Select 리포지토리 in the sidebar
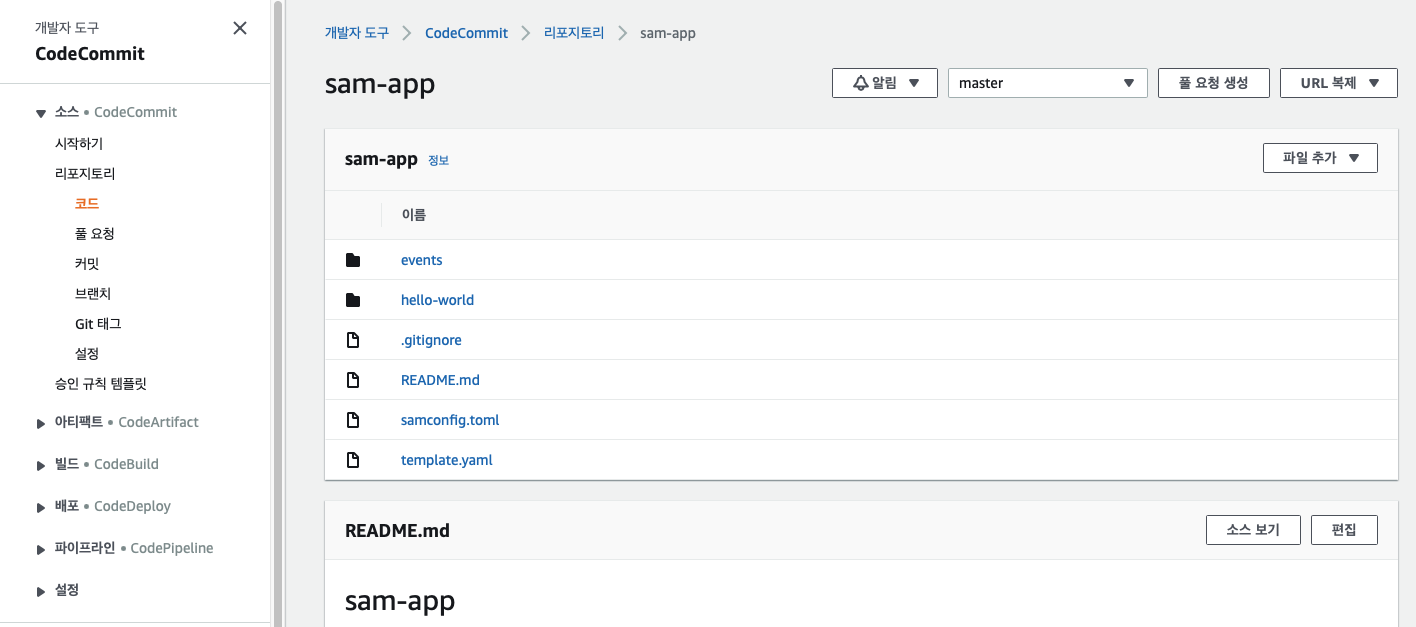This screenshot has height=627, width=1416. coord(85,173)
